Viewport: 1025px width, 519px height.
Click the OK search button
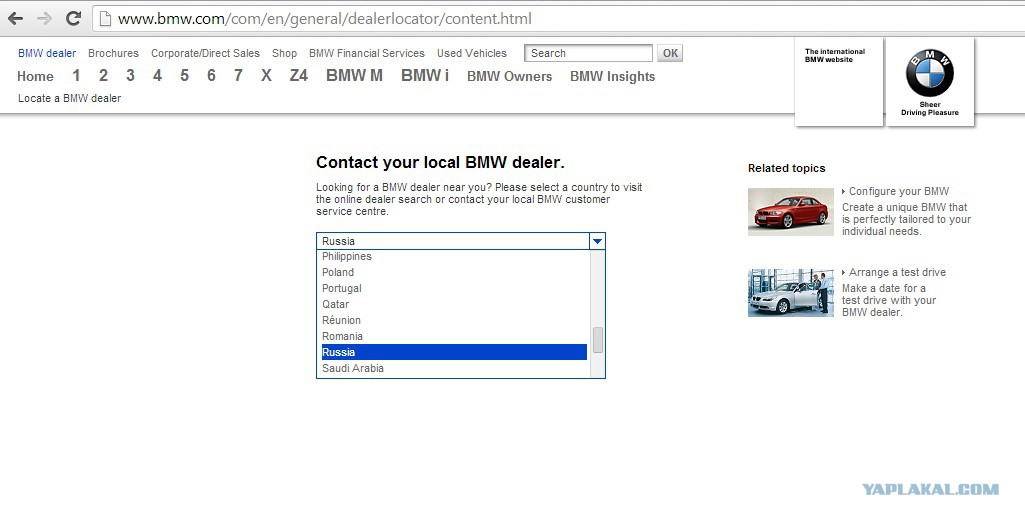pyautogui.click(x=670, y=54)
